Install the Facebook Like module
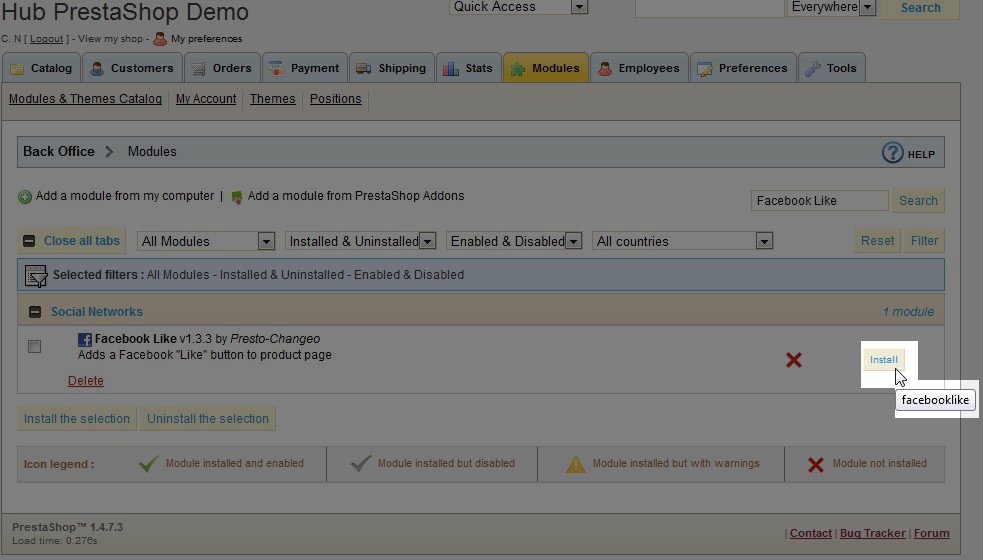The height and width of the screenshot is (560, 983). point(884,360)
